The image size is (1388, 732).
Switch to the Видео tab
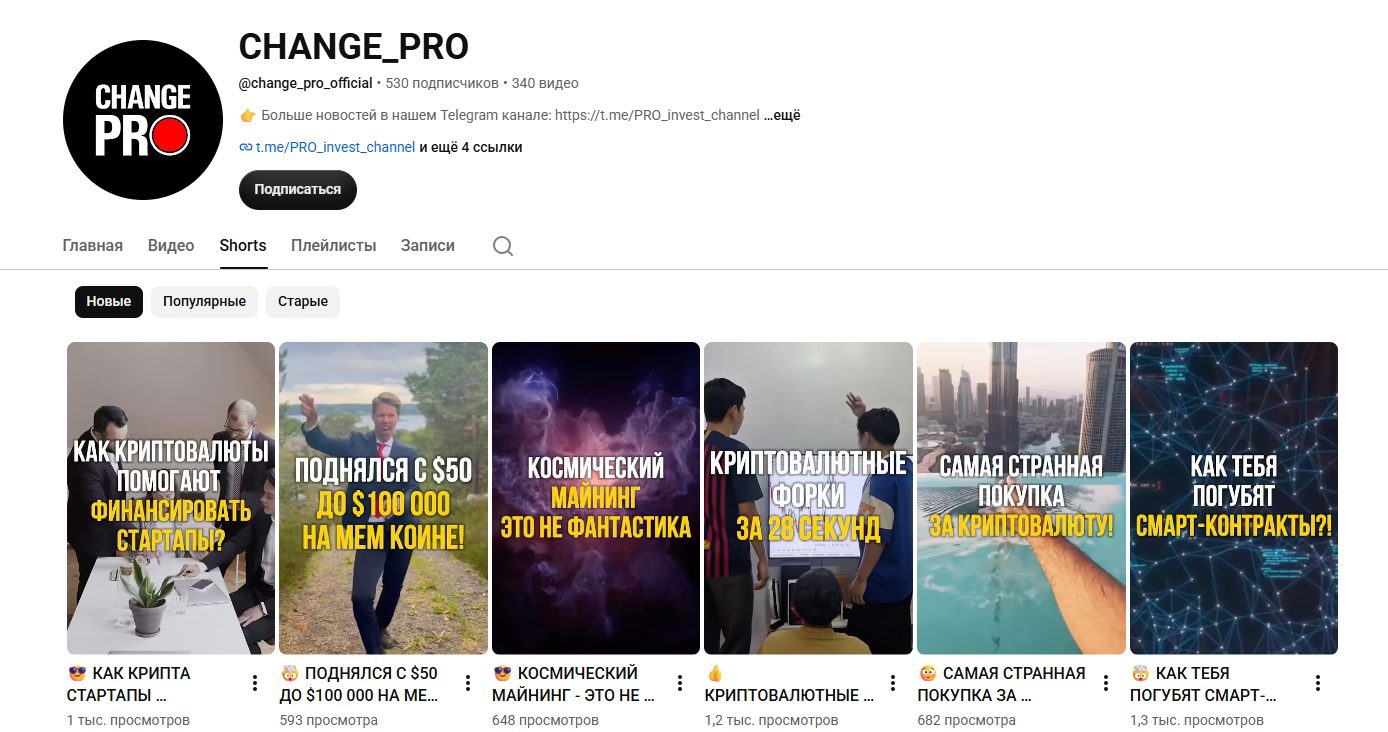coord(171,246)
